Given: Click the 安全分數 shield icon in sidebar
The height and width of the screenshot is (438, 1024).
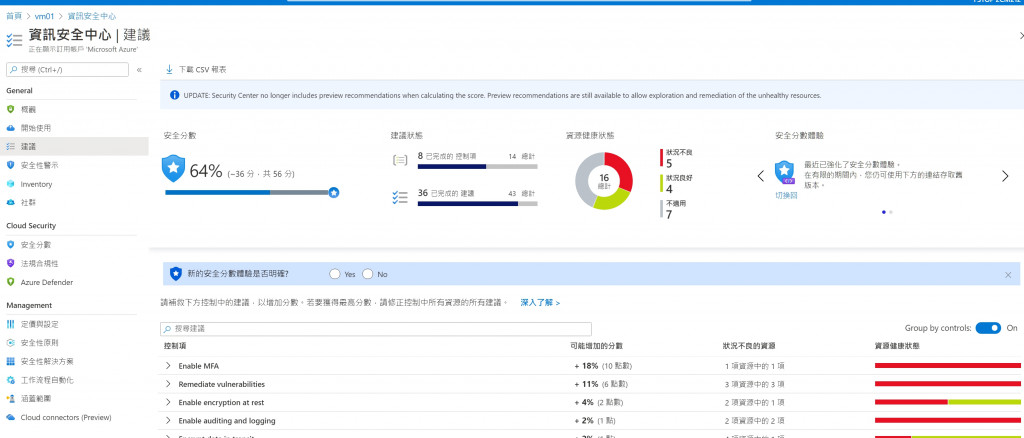Looking at the screenshot, I should pyautogui.click(x=10, y=245).
